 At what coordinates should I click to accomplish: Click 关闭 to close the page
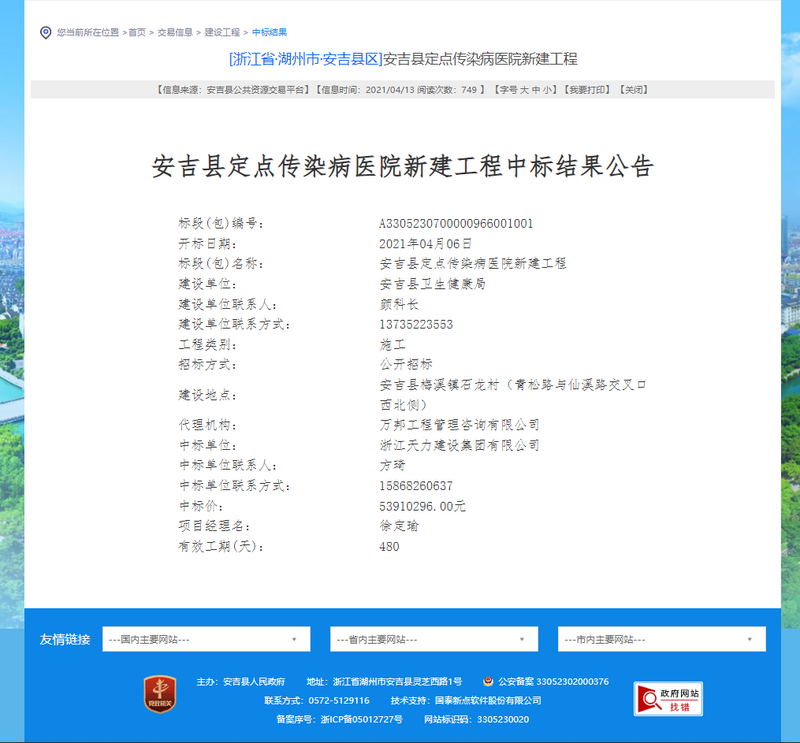(633, 90)
